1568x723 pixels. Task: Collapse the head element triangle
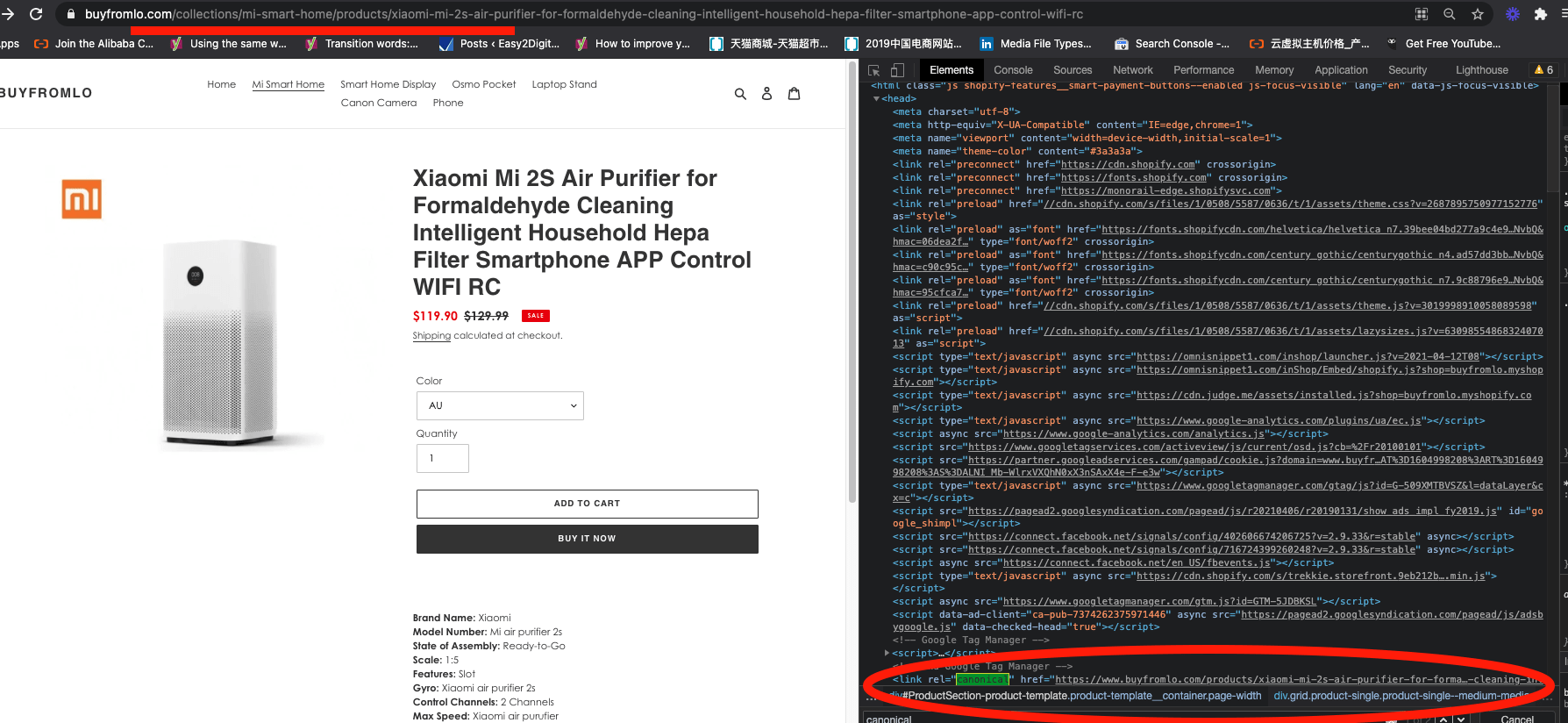click(876, 99)
